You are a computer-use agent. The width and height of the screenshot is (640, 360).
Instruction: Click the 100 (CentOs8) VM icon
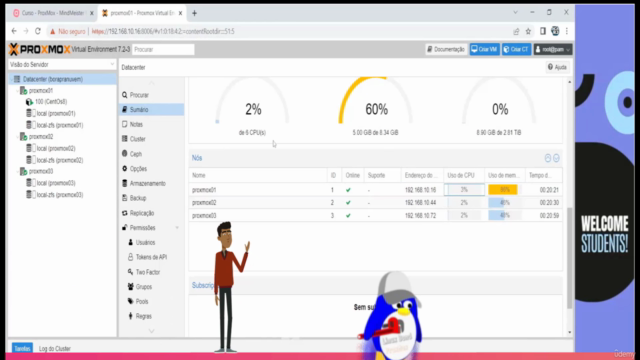point(29,102)
